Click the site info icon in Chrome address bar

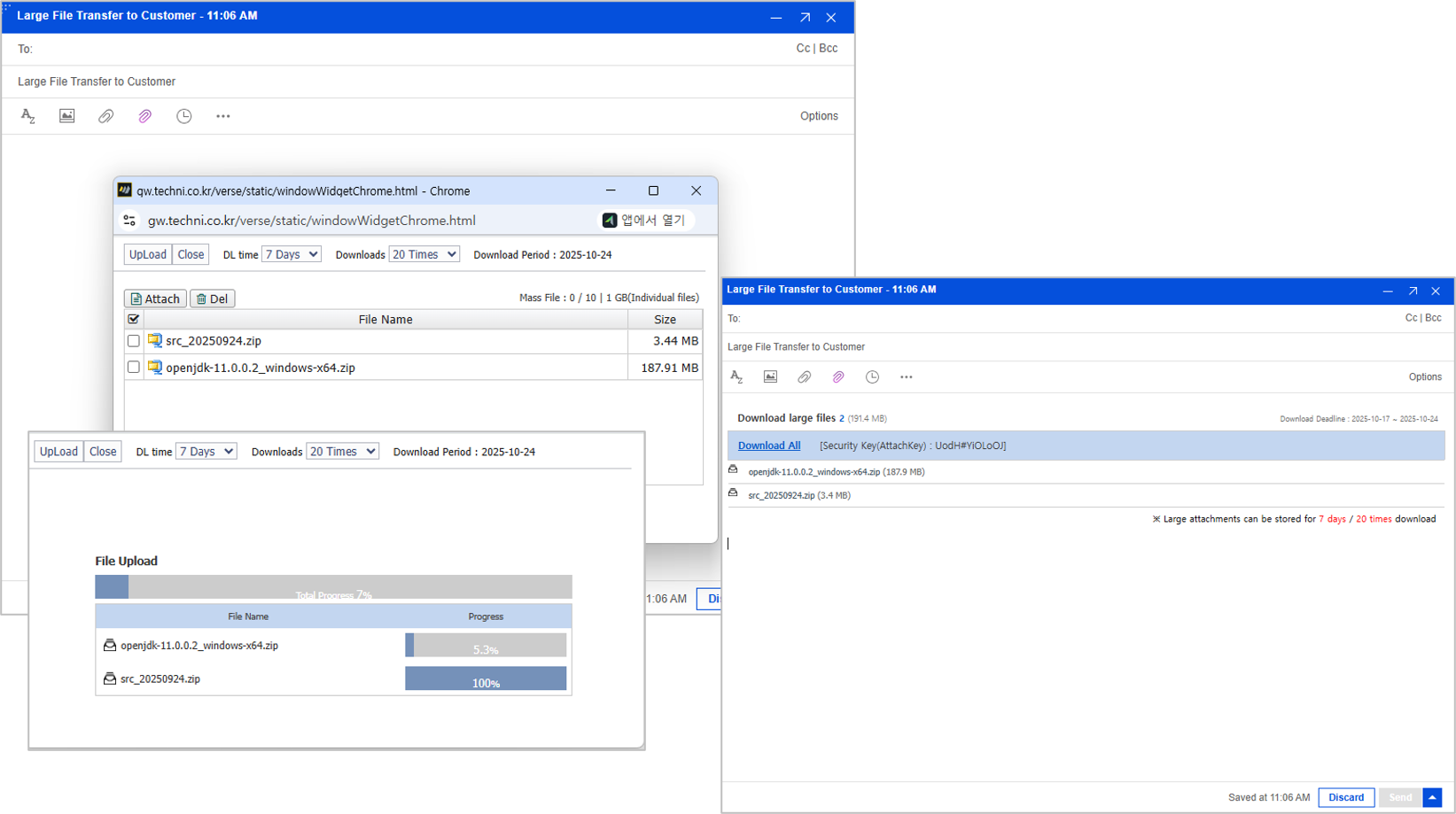(x=129, y=221)
